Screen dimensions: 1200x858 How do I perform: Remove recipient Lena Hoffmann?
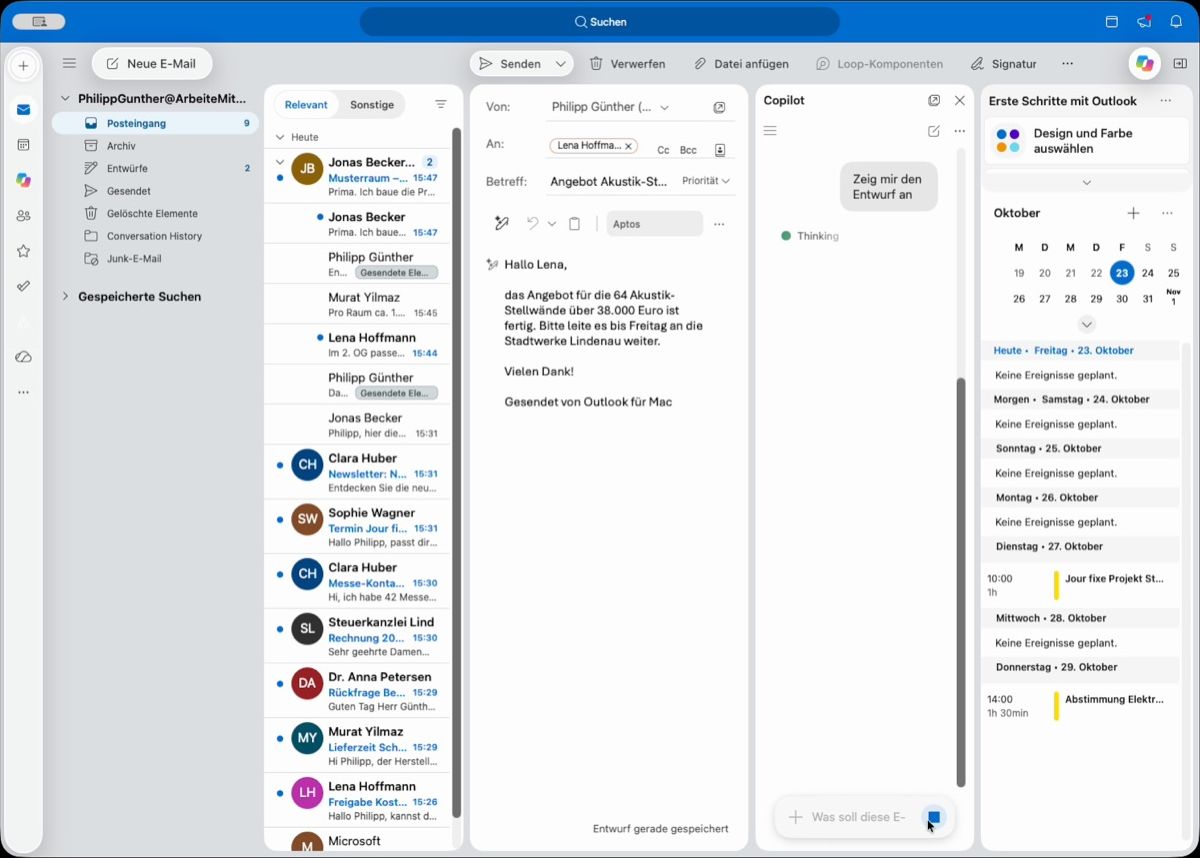point(628,146)
